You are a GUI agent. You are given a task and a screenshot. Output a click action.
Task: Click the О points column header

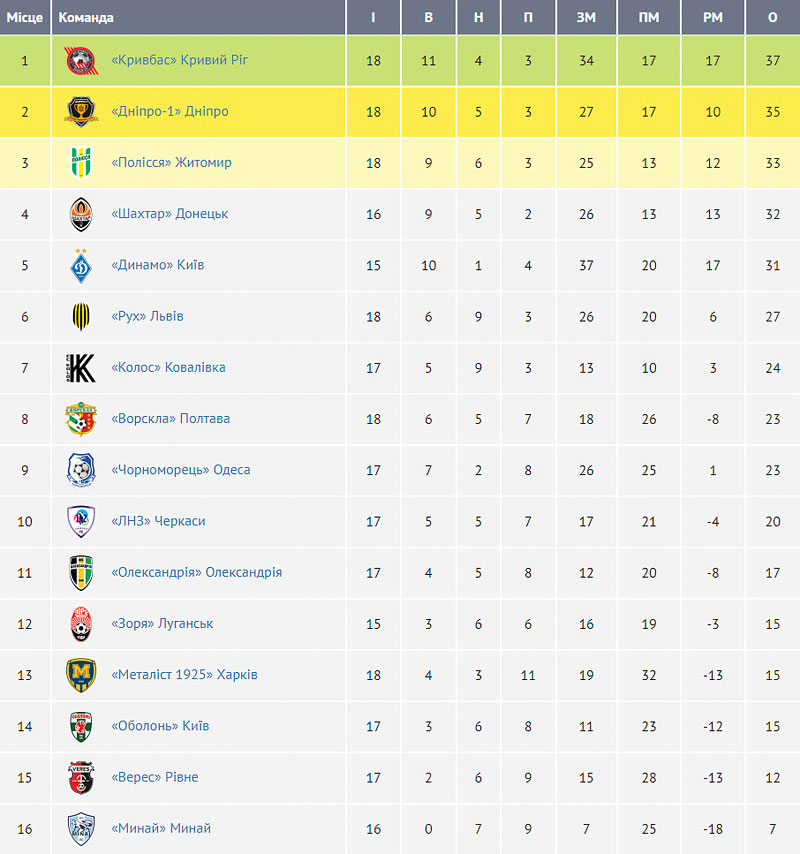coord(772,17)
